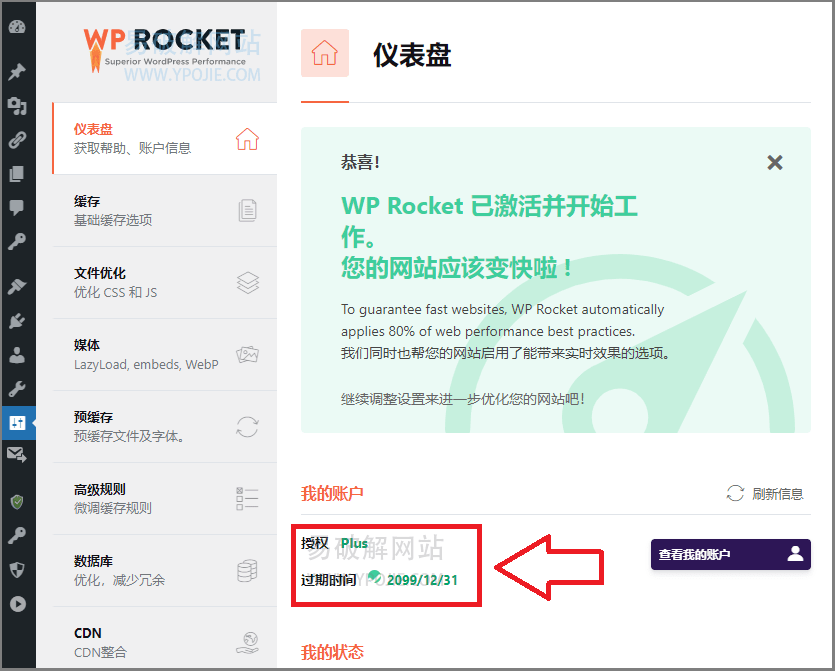Viewport: 835px width, 671px height.
Task: Open Users via the person icon
Action: 17,355
